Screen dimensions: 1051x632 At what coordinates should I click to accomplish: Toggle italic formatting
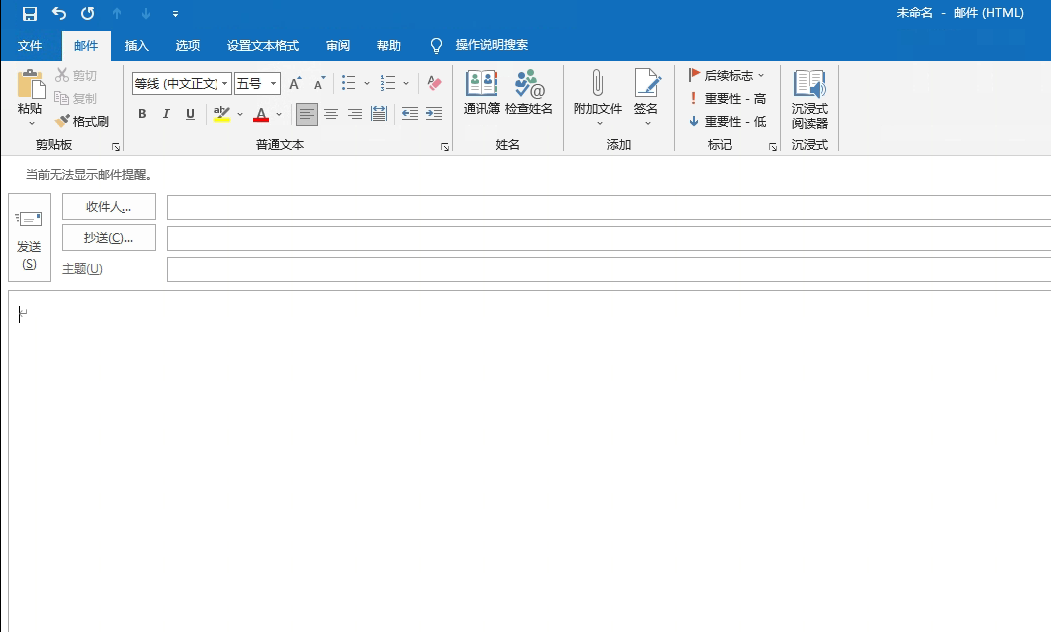pos(165,114)
